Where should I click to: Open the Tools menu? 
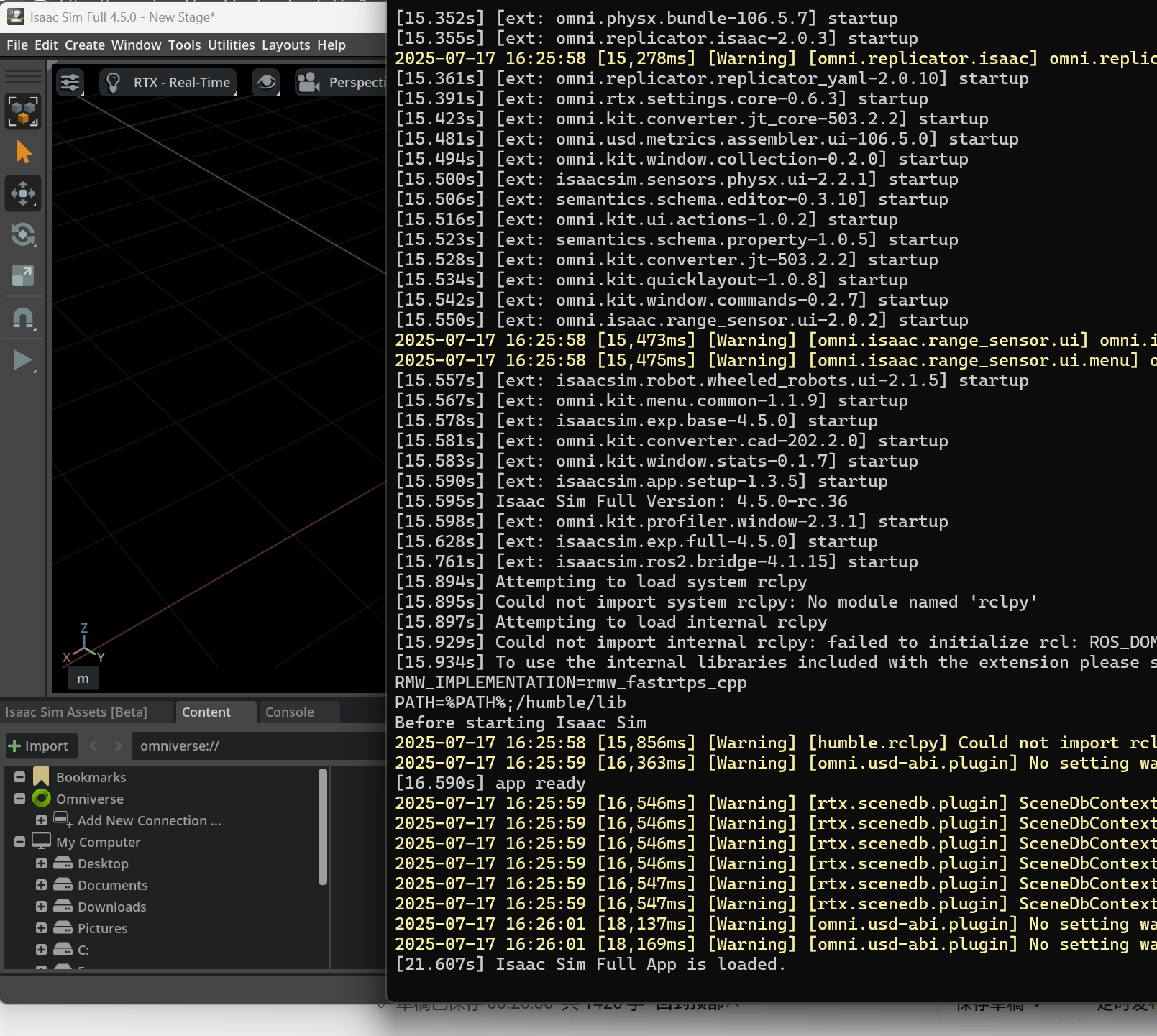pyautogui.click(x=185, y=45)
